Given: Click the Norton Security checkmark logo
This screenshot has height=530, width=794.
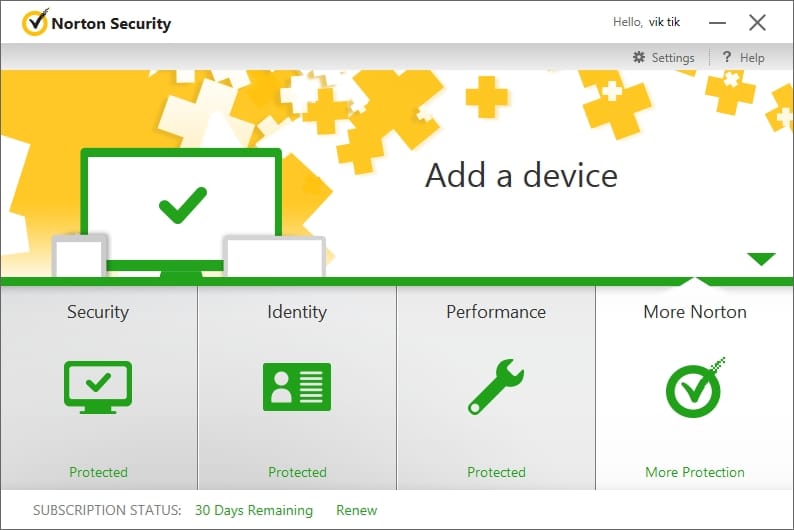Looking at the screenshot, I should click(35, 23).
